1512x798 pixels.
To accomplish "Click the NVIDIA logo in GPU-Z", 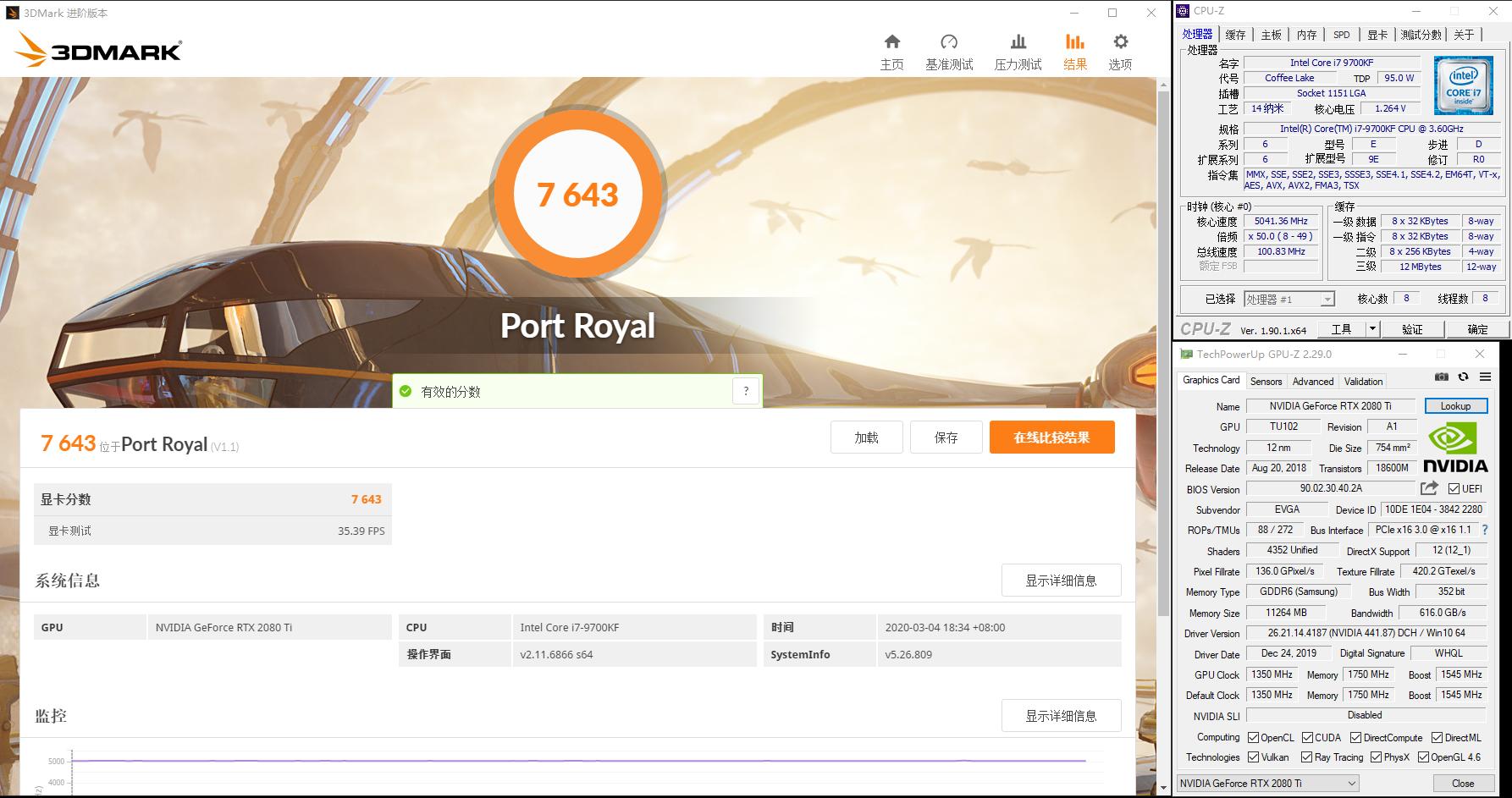I will point(1455,448).
